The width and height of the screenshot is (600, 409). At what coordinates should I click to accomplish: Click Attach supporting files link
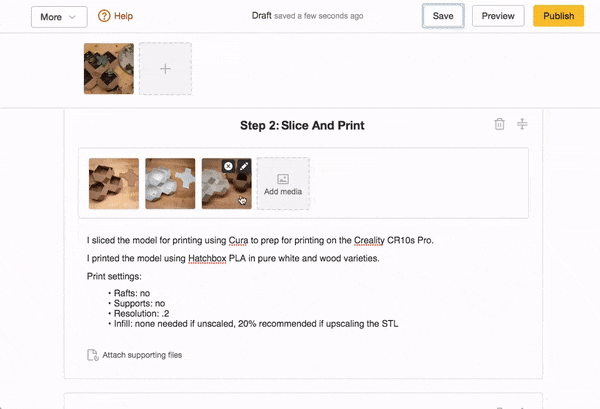point(141,355)
